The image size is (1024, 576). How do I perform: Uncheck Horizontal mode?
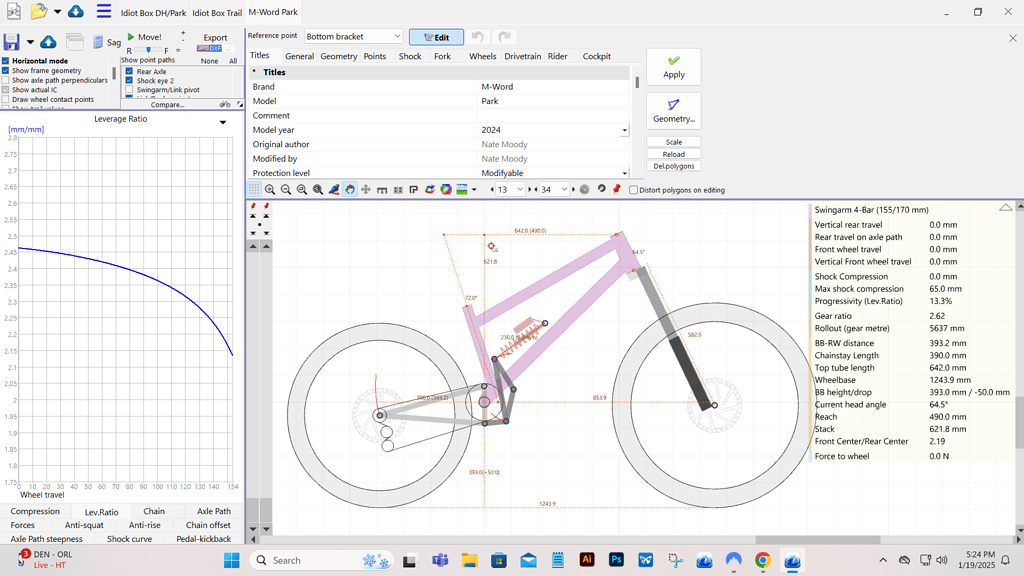click(x=6, y=61)
